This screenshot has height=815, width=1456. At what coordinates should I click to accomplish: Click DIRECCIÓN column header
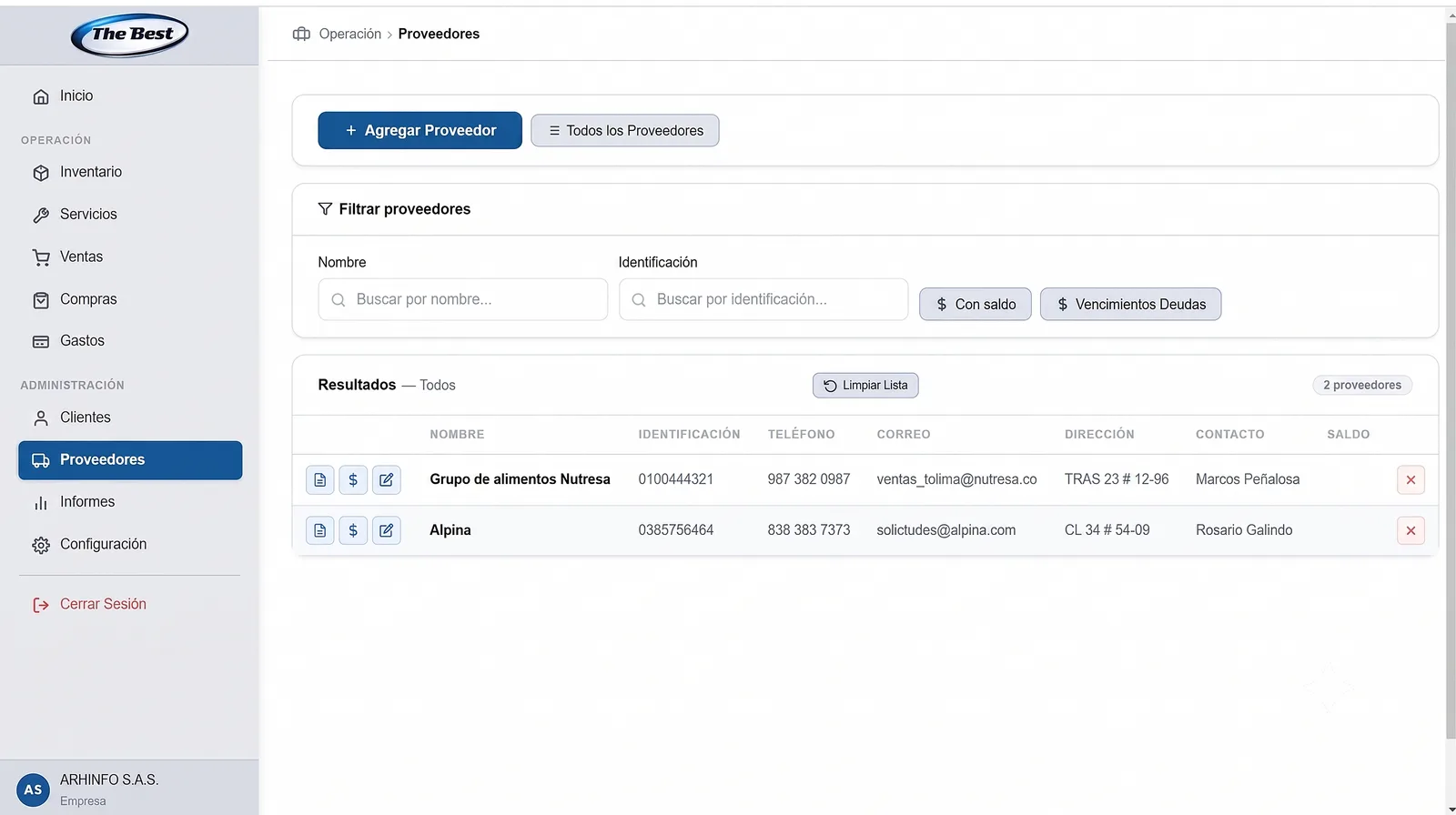click(1099, 435)
